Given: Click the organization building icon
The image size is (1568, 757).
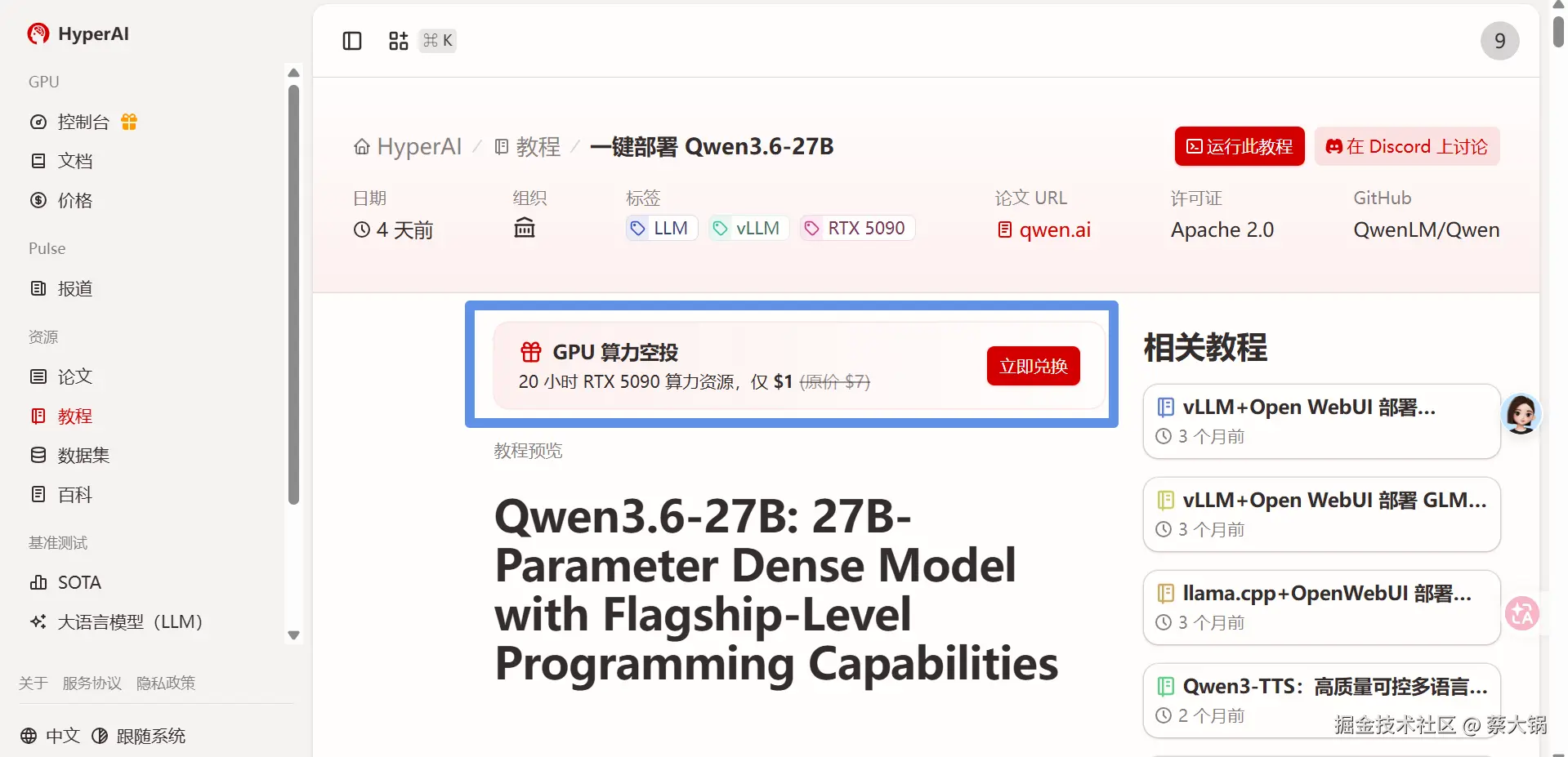Looking at the screenshot, I should pyautogui.click(x=525, y=228).
